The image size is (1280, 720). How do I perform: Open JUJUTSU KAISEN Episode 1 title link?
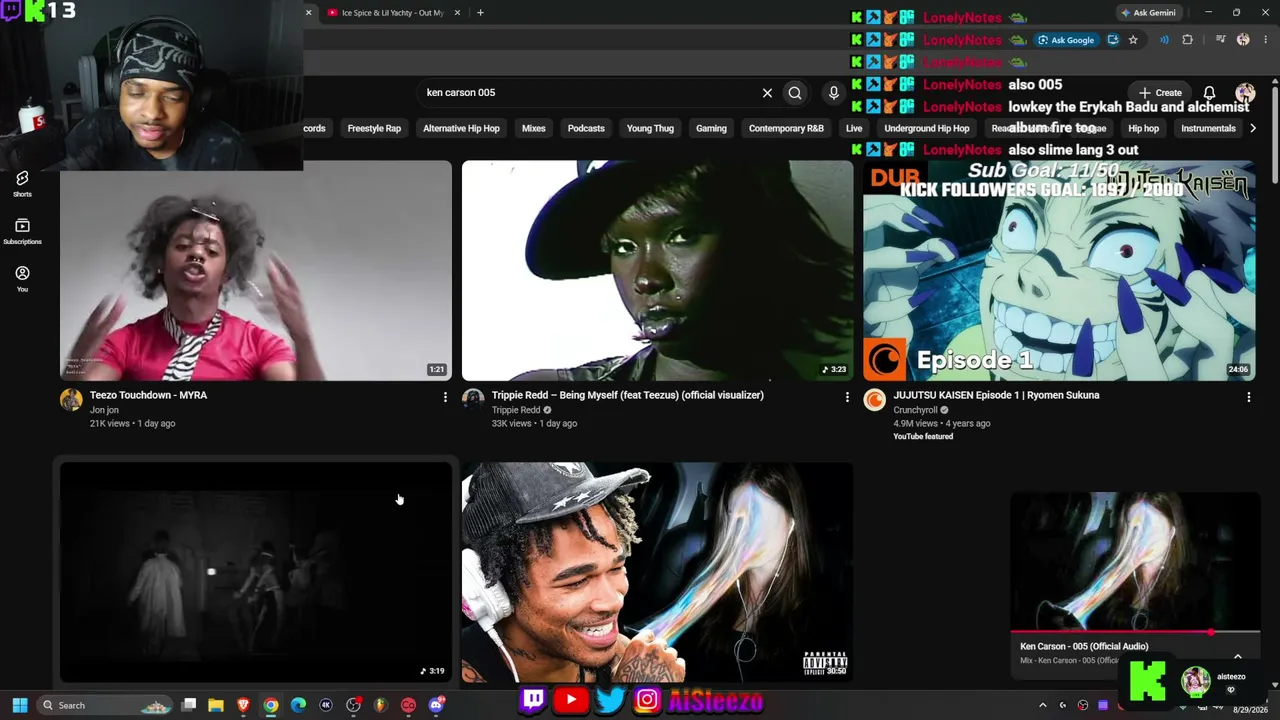[x=996, y=395]
